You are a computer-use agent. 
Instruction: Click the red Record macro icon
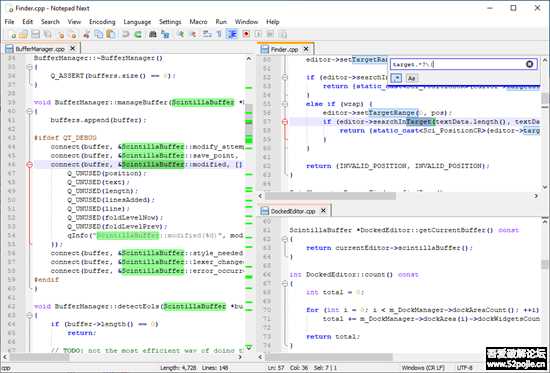click(246, 34)
